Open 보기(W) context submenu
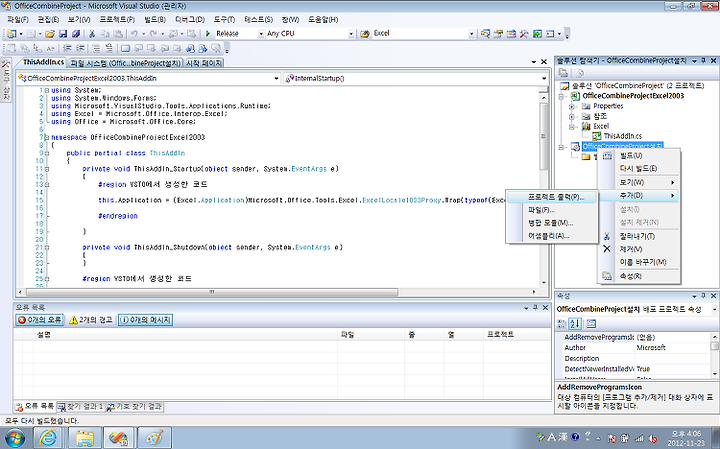This screenshot has width=720, height=449. point(639,182)
